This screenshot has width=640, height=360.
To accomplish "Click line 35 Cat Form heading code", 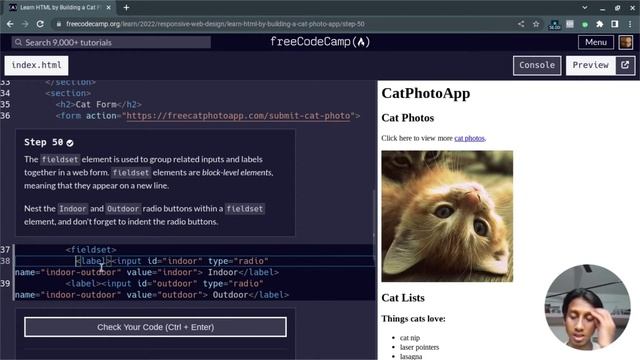I will (98, 104).
